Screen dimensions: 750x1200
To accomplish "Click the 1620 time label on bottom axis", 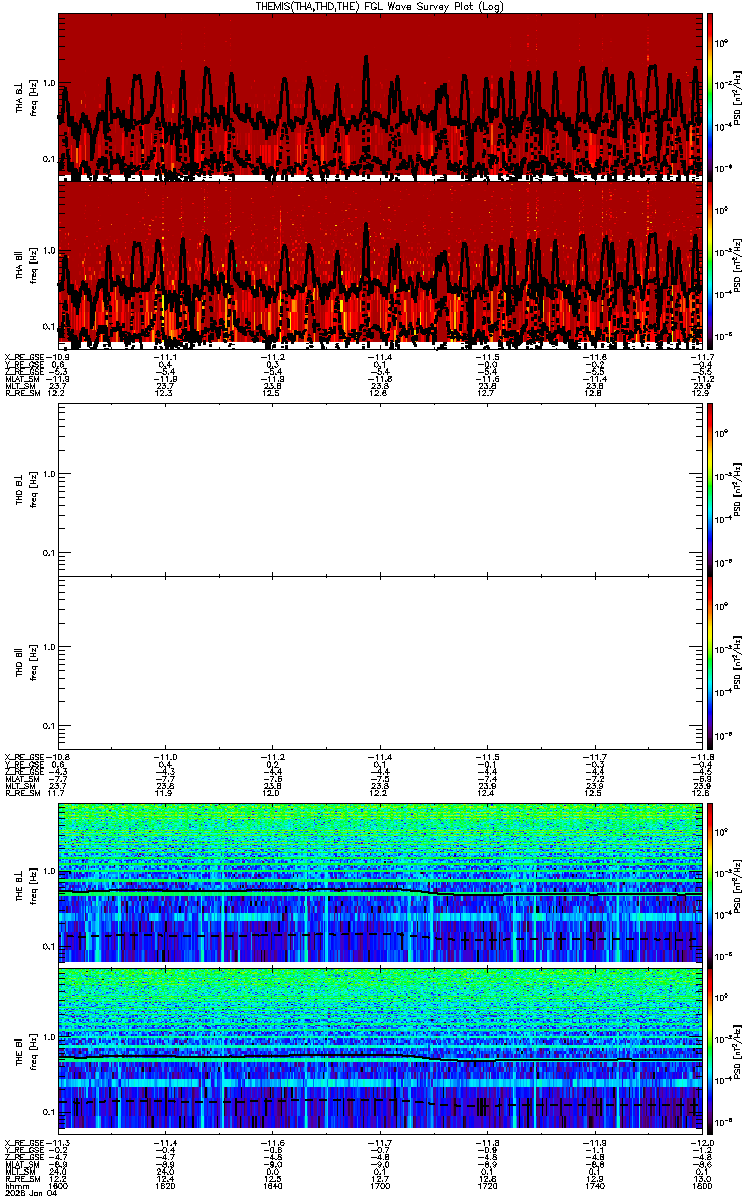I will pyautogui.click(x=166, y=1186).
